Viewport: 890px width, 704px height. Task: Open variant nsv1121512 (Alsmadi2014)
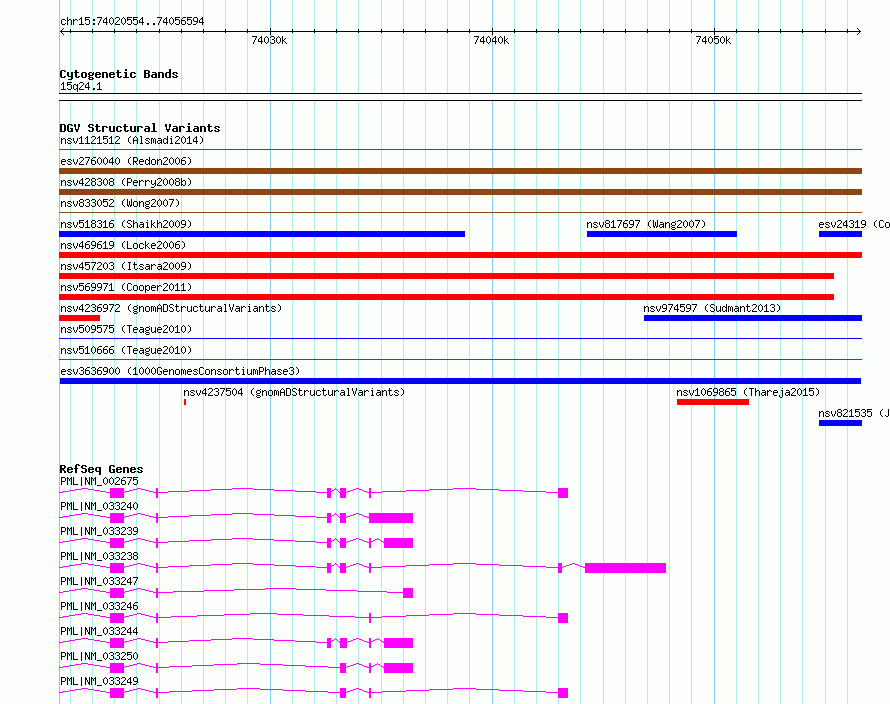[x=132, y=140]
